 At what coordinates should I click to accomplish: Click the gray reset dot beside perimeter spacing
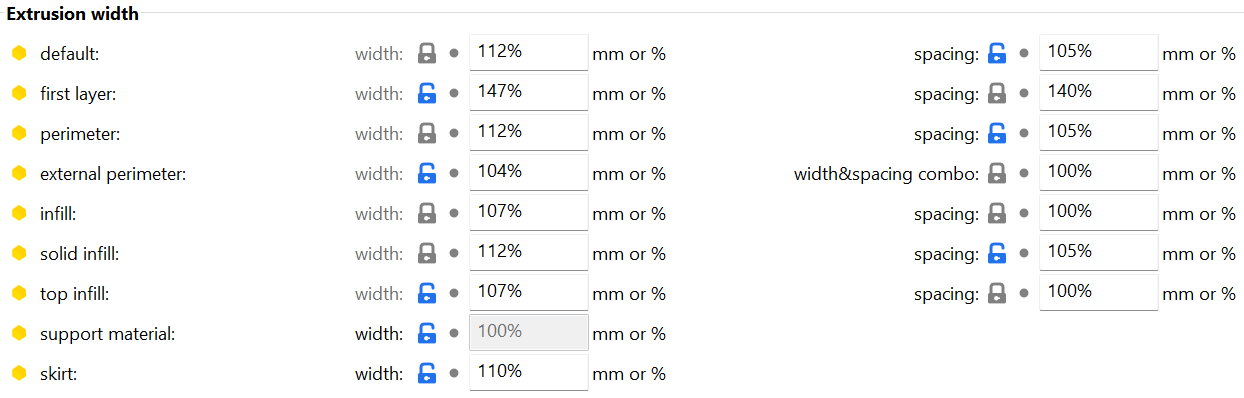point(1024,134)
